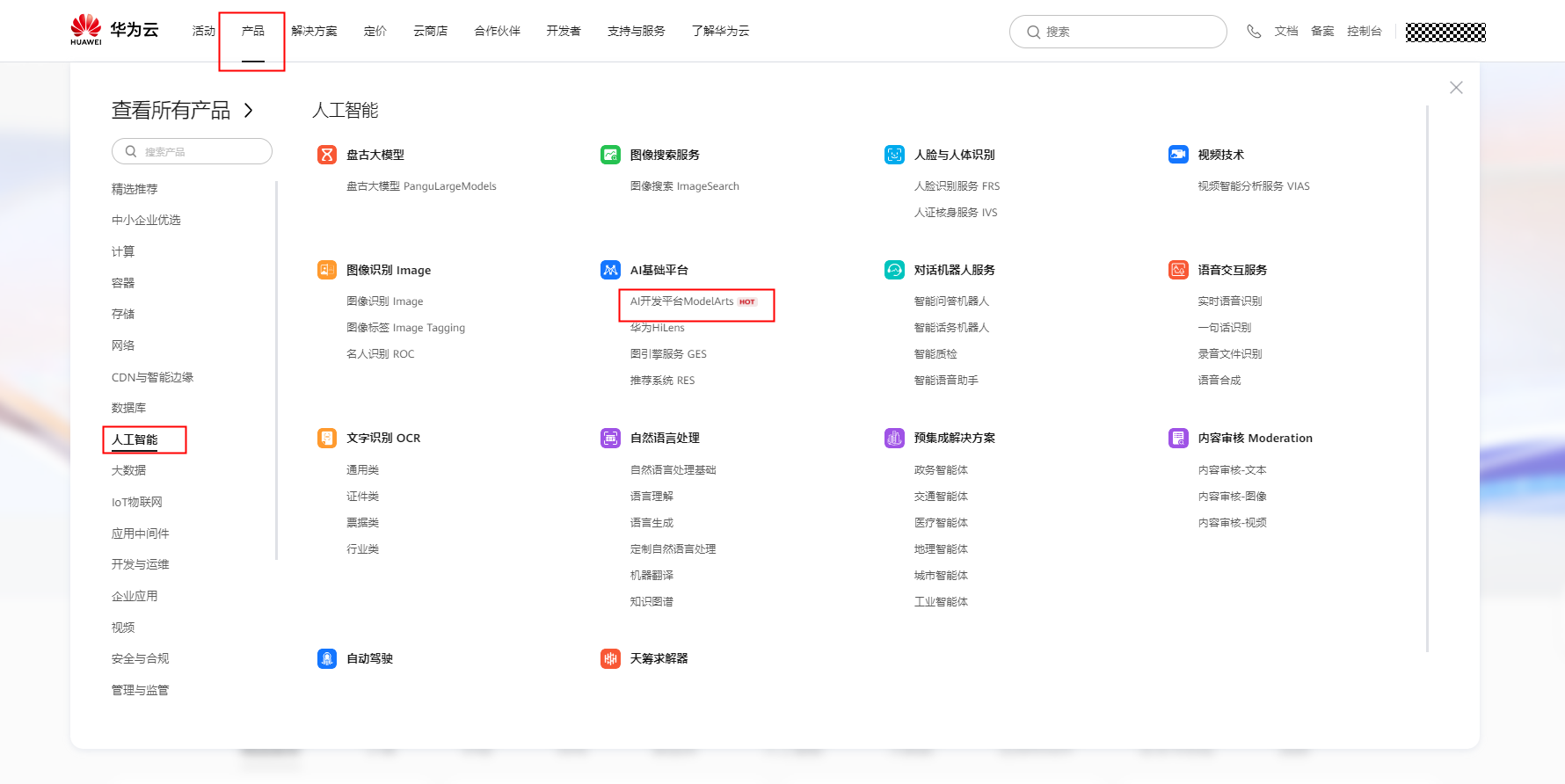
Task: Click the AI基础平台 category icon
Action: coord(610,270)
